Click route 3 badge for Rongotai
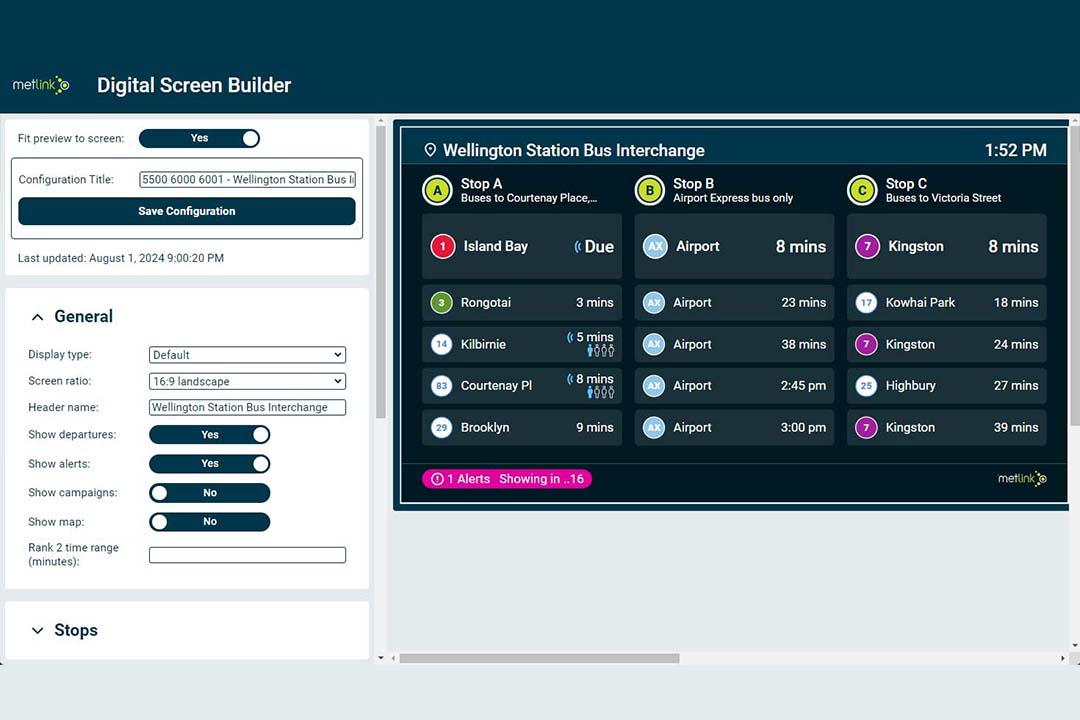 [442, 302]
